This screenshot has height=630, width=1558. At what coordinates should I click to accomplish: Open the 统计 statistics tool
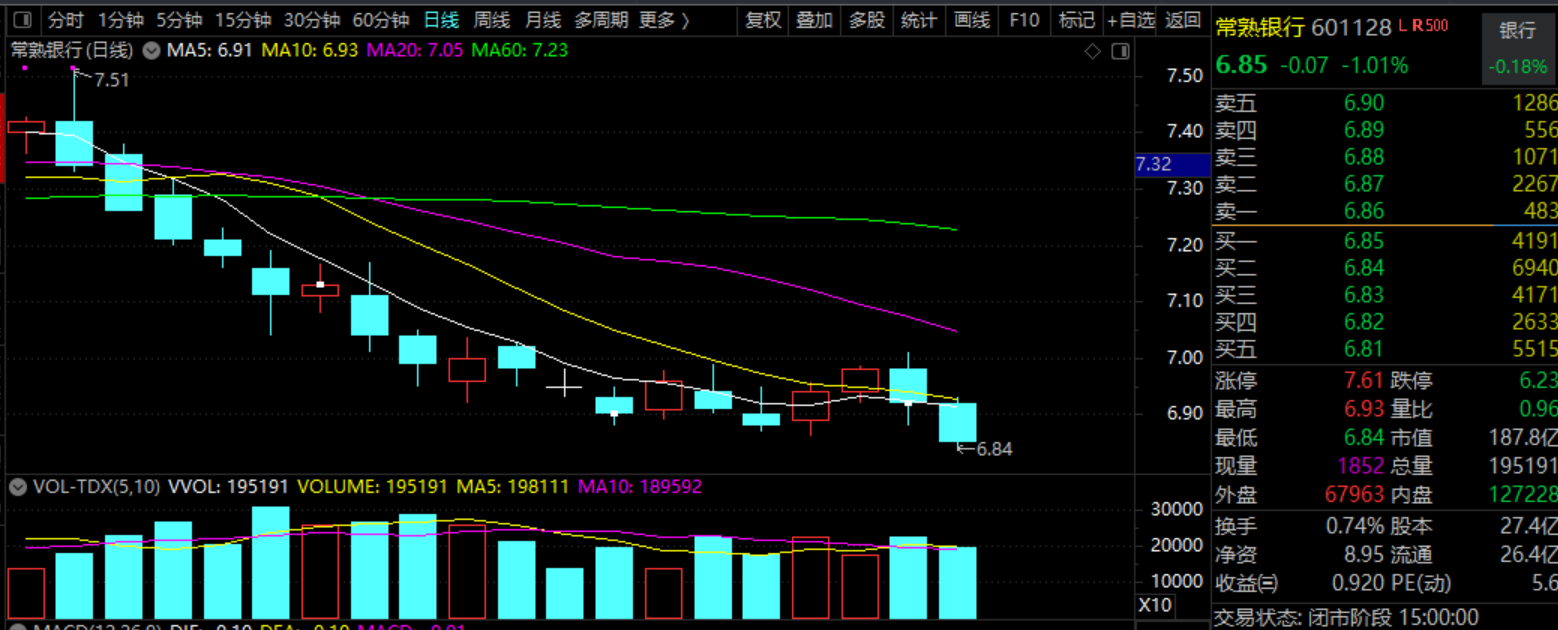tap(919, 20)
